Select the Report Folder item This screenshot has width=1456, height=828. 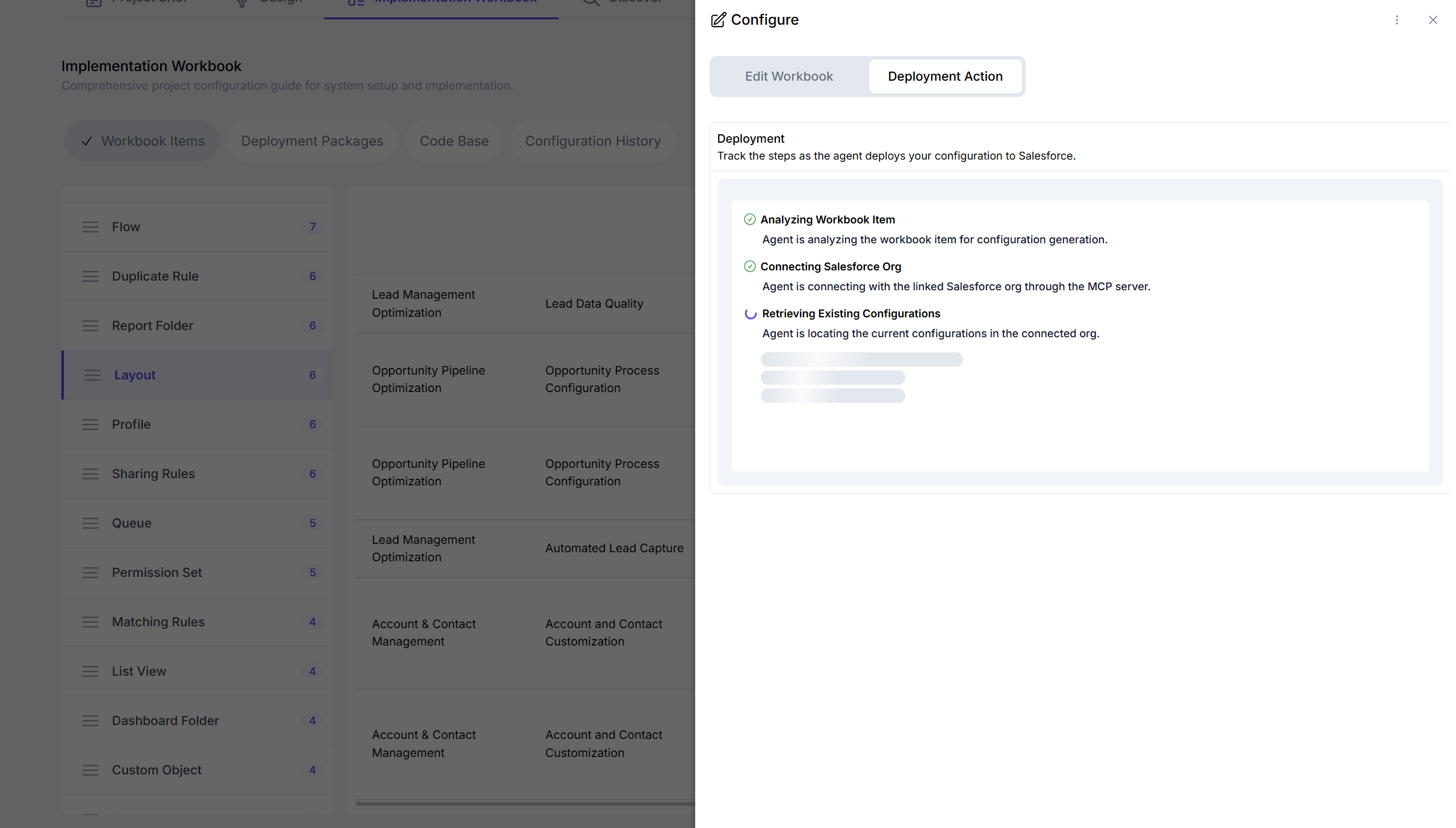pyautogui.click(x=197, y=326)
